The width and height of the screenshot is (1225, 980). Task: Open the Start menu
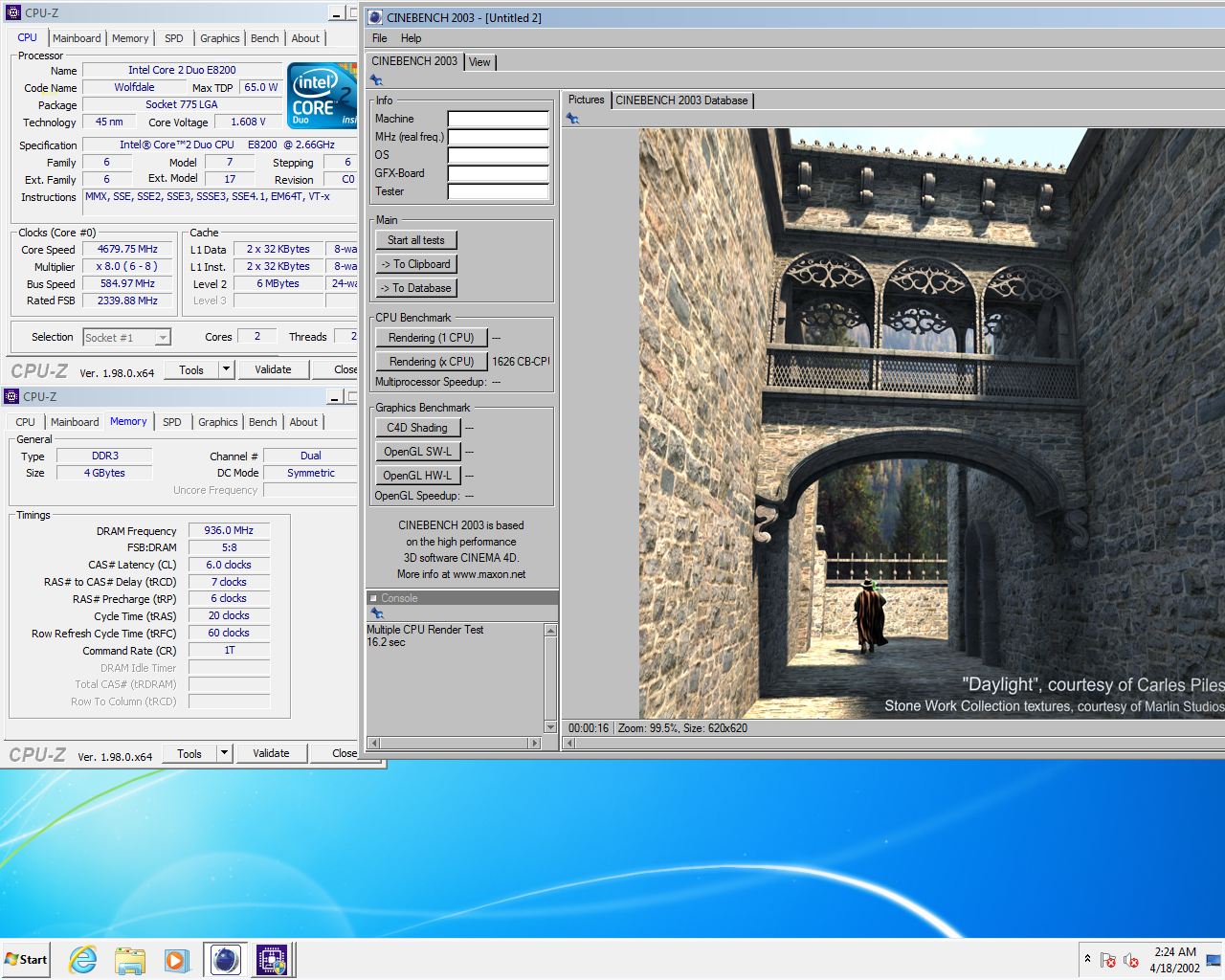[x=26, y=960]
